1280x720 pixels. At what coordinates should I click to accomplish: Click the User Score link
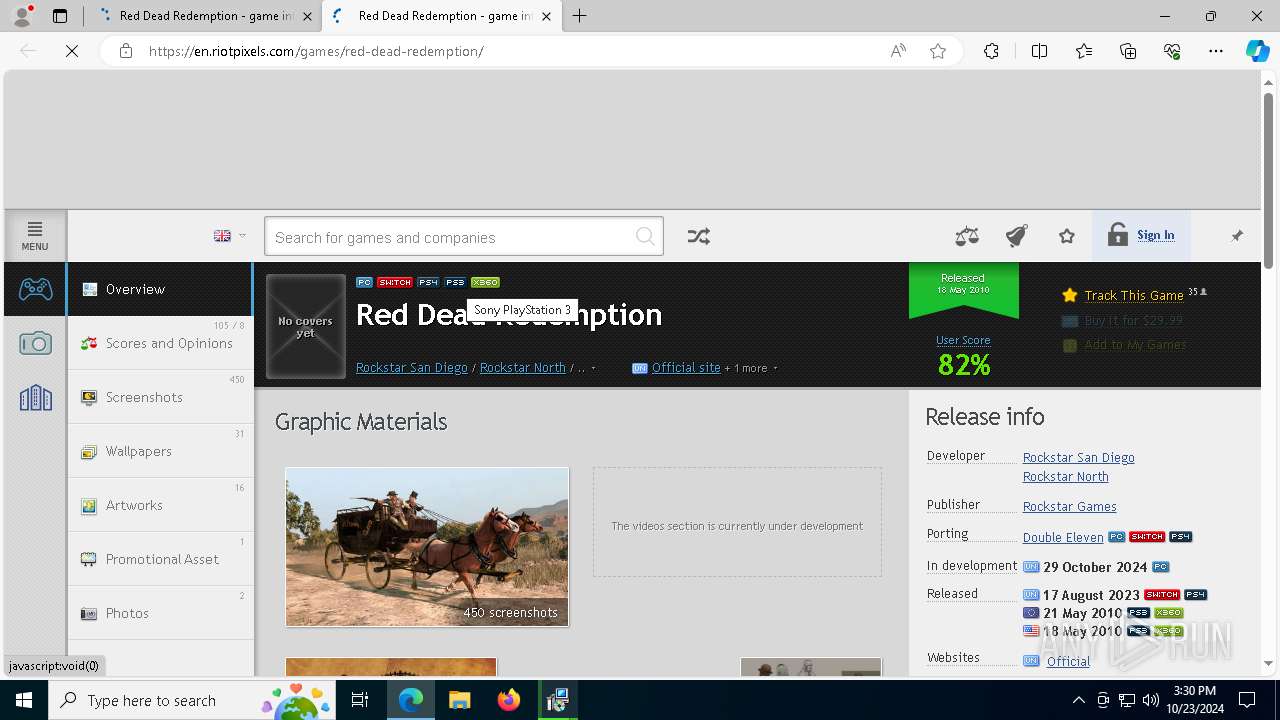click(x=963, y=340)
